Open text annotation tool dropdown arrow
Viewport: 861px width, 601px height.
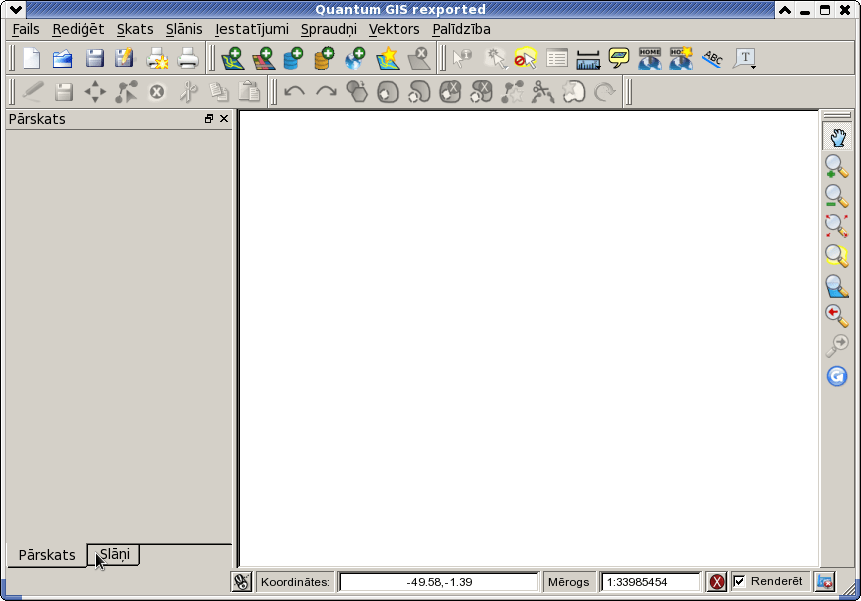point(754,67)
